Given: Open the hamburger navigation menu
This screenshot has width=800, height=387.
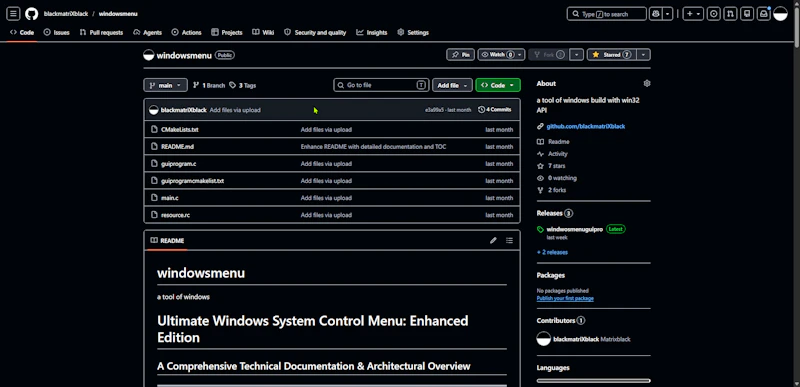Looking at the screenshot, I should click(13, 14).
